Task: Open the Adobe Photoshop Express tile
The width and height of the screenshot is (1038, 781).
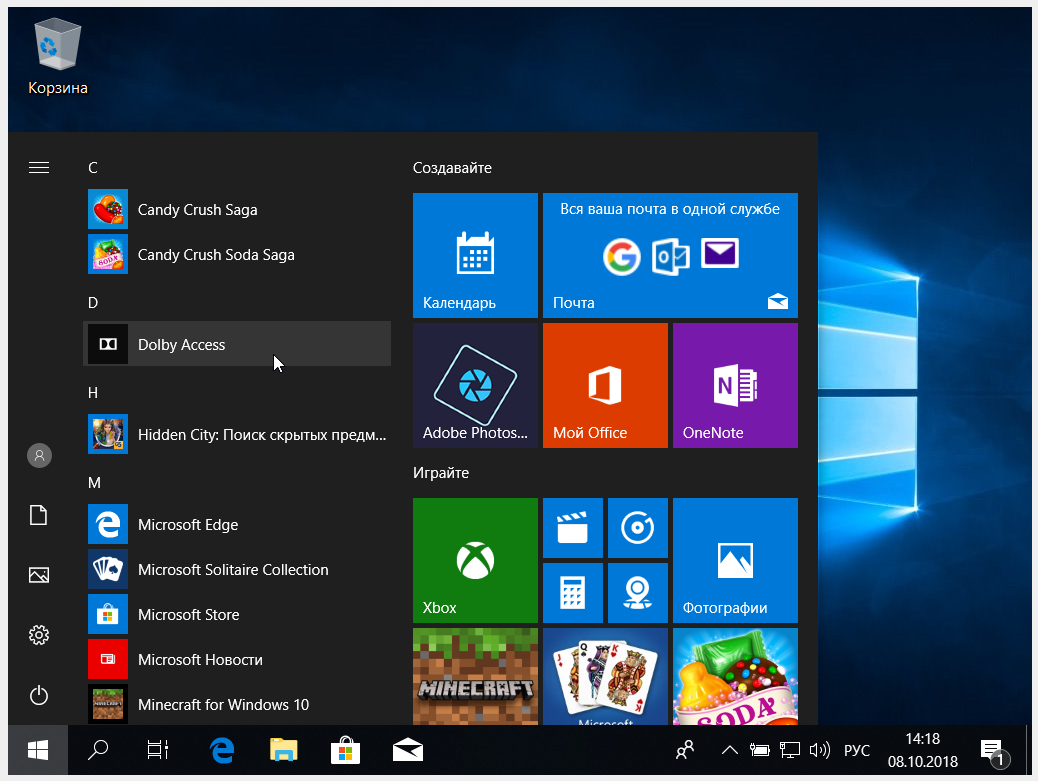Action: pos(475,385)
